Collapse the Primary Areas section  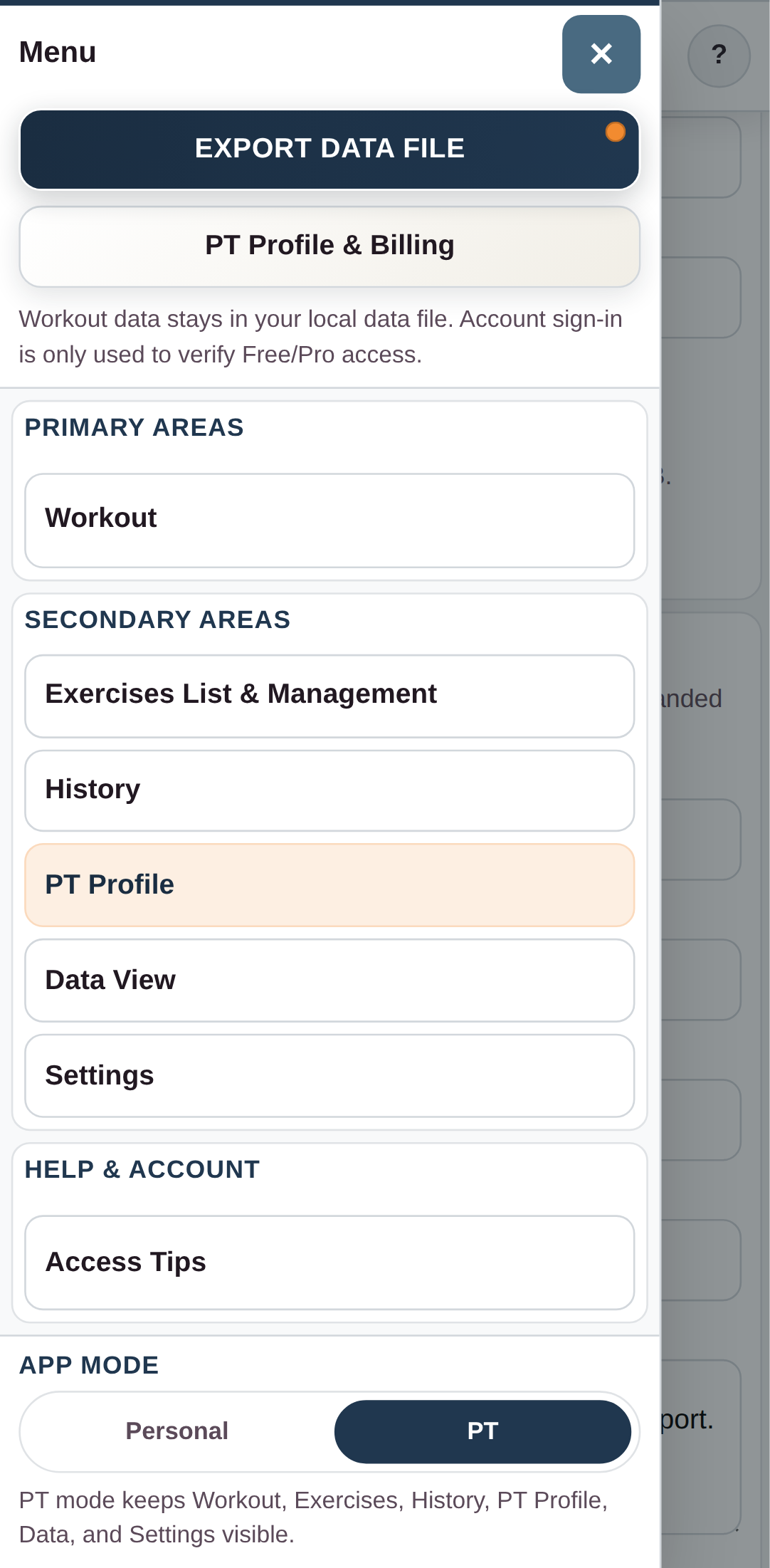point(134,427)
